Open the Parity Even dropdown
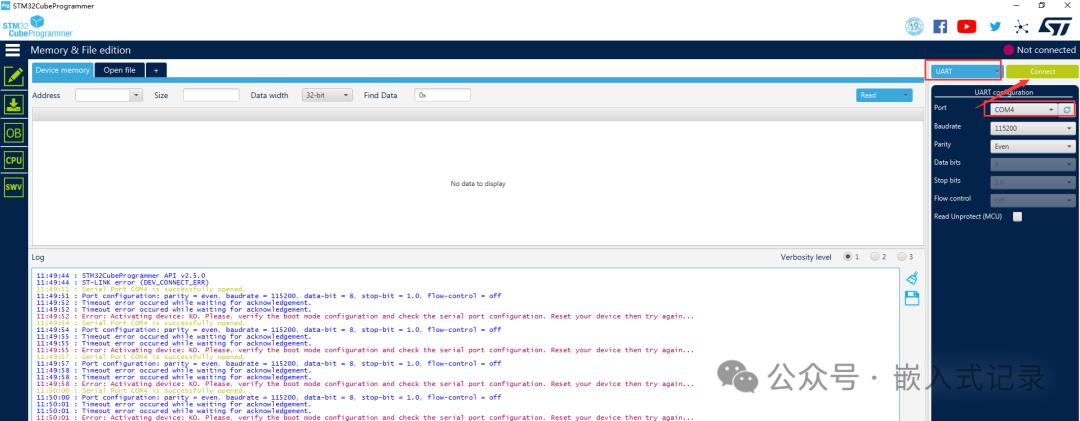This screenshot has width=1080, height=421. coord(1032,146)
